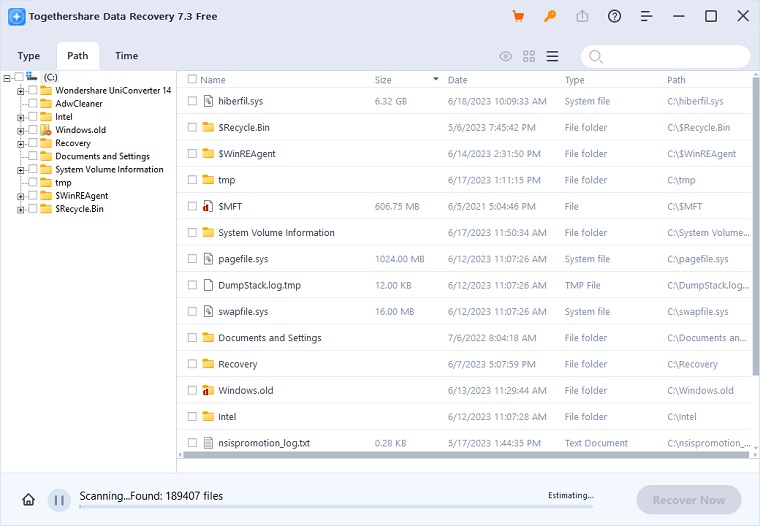This screenshot has height=526, width=760.
Task: Sort by the Date column header
Action: click(x=458, y=80)
